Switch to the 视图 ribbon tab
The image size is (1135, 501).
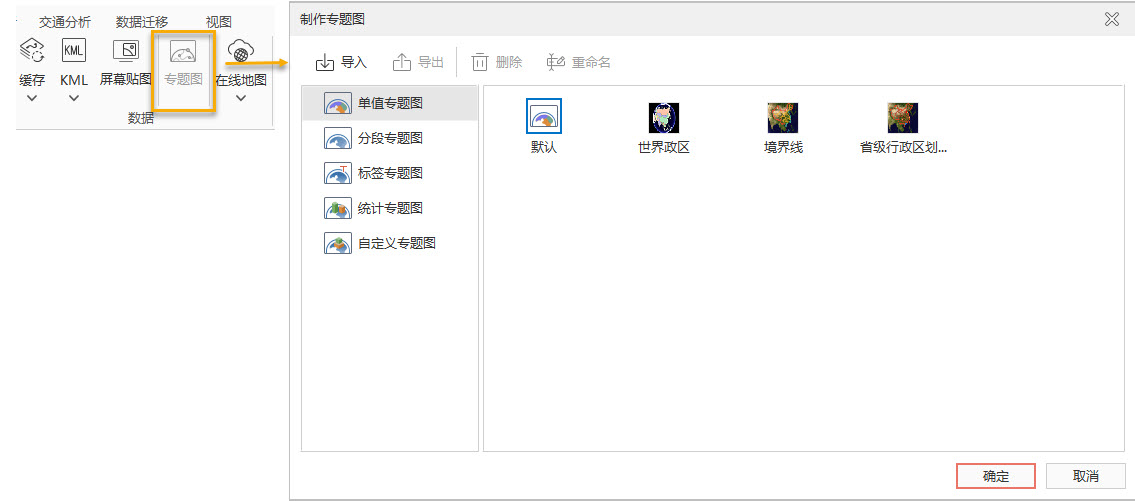tap(219, 22)
